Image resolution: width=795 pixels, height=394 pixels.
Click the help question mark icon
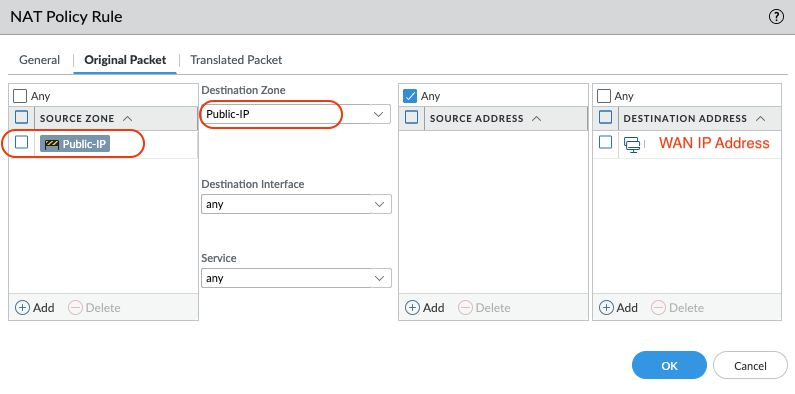(x=776, y=17)
